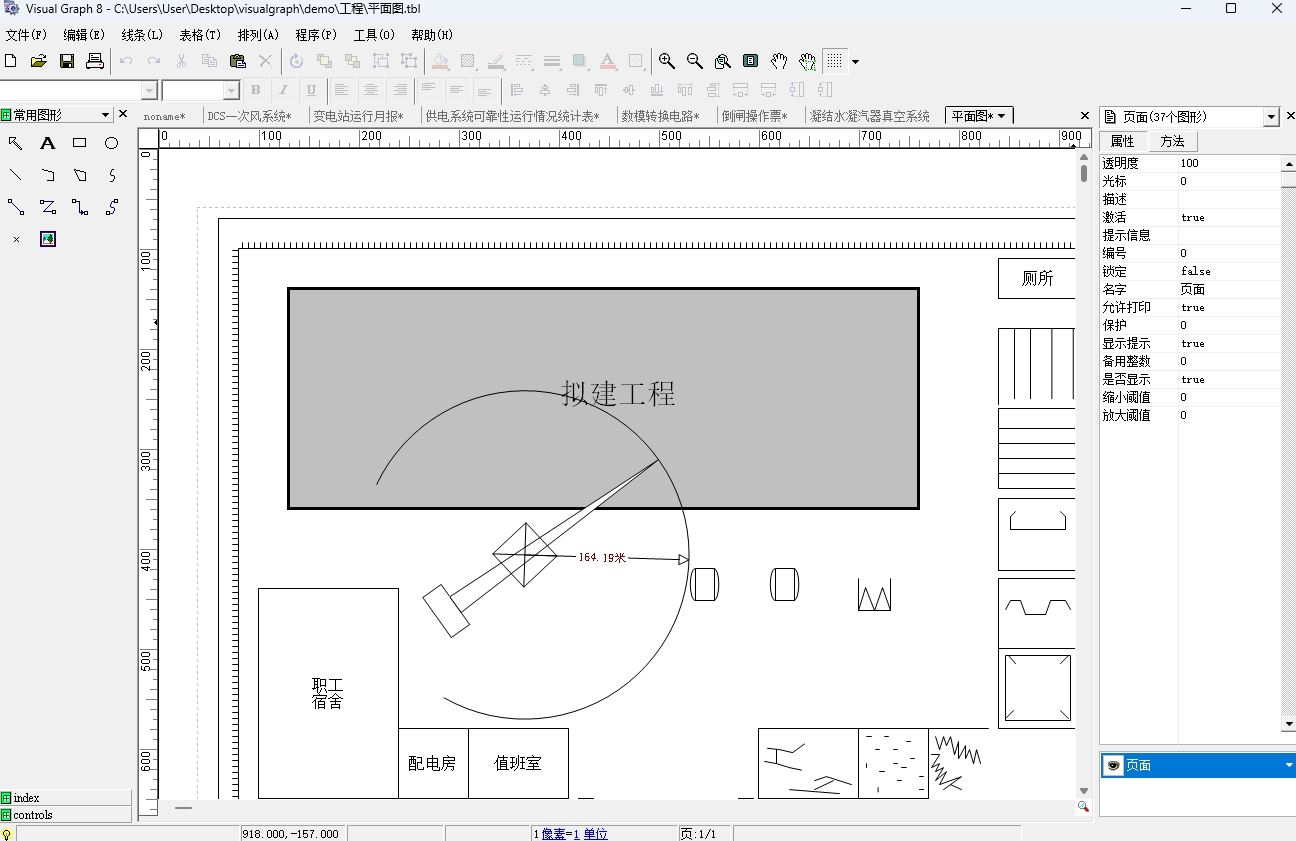The height and width of the screenshot is (841, 1296).
Task: Click the 拟建工程 label on the canvas
Action: pos(618,393)
